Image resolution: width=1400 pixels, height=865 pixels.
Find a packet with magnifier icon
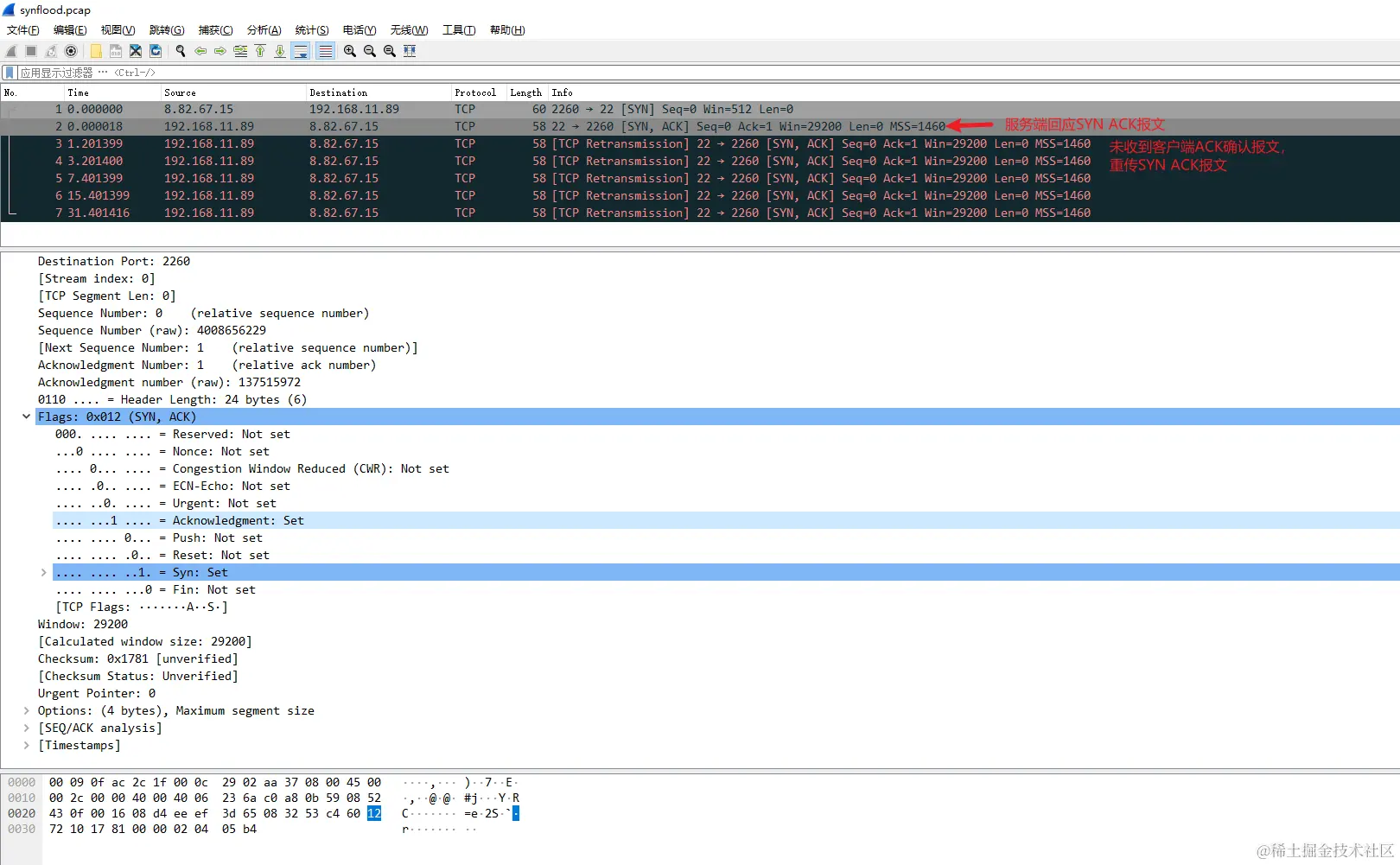pos(181,51)
